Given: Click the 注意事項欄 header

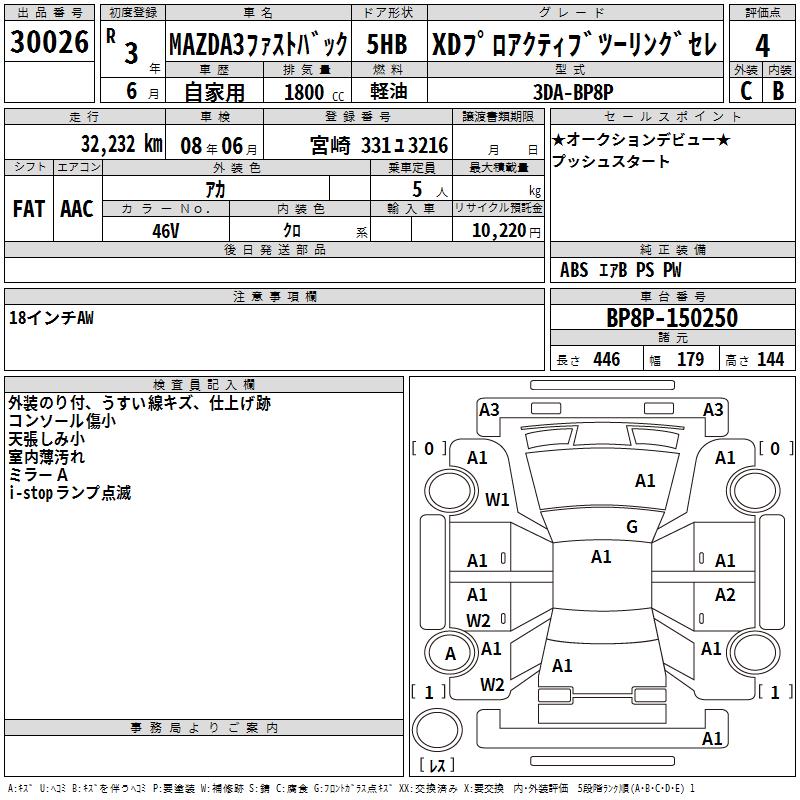Looking at the screenshot, I should click(x=274, y=296).
